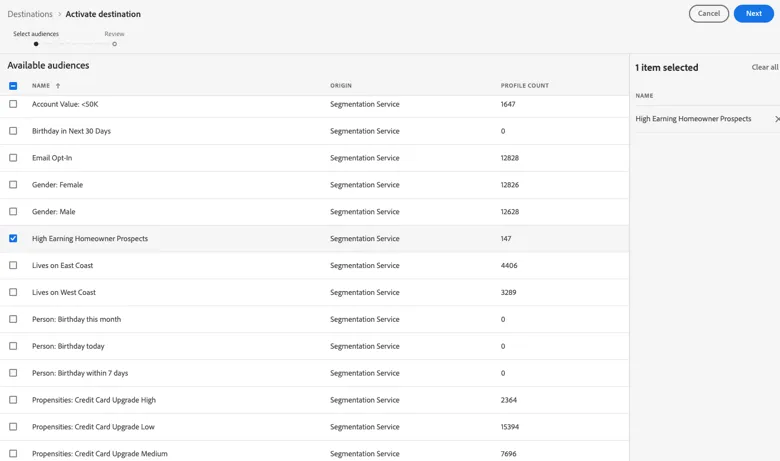Check the Gender: Female audience
The width and height of the screenshot is (780, 461).
click(13, 184)
